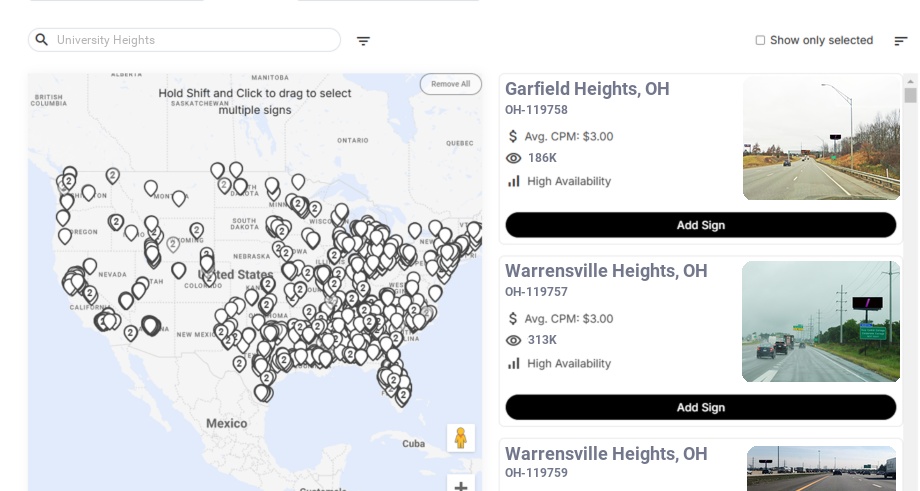The width and height of the screenshot is (920, 491).
Task: Click Garfield Heights Avg. CPM dollar icon
Action: point(513,136)
